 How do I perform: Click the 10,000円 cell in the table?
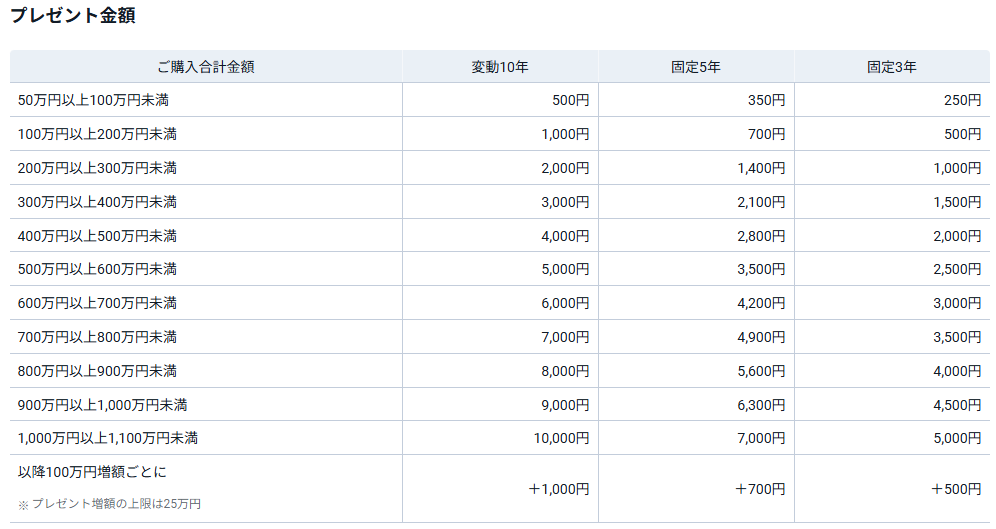coord(561,438)
